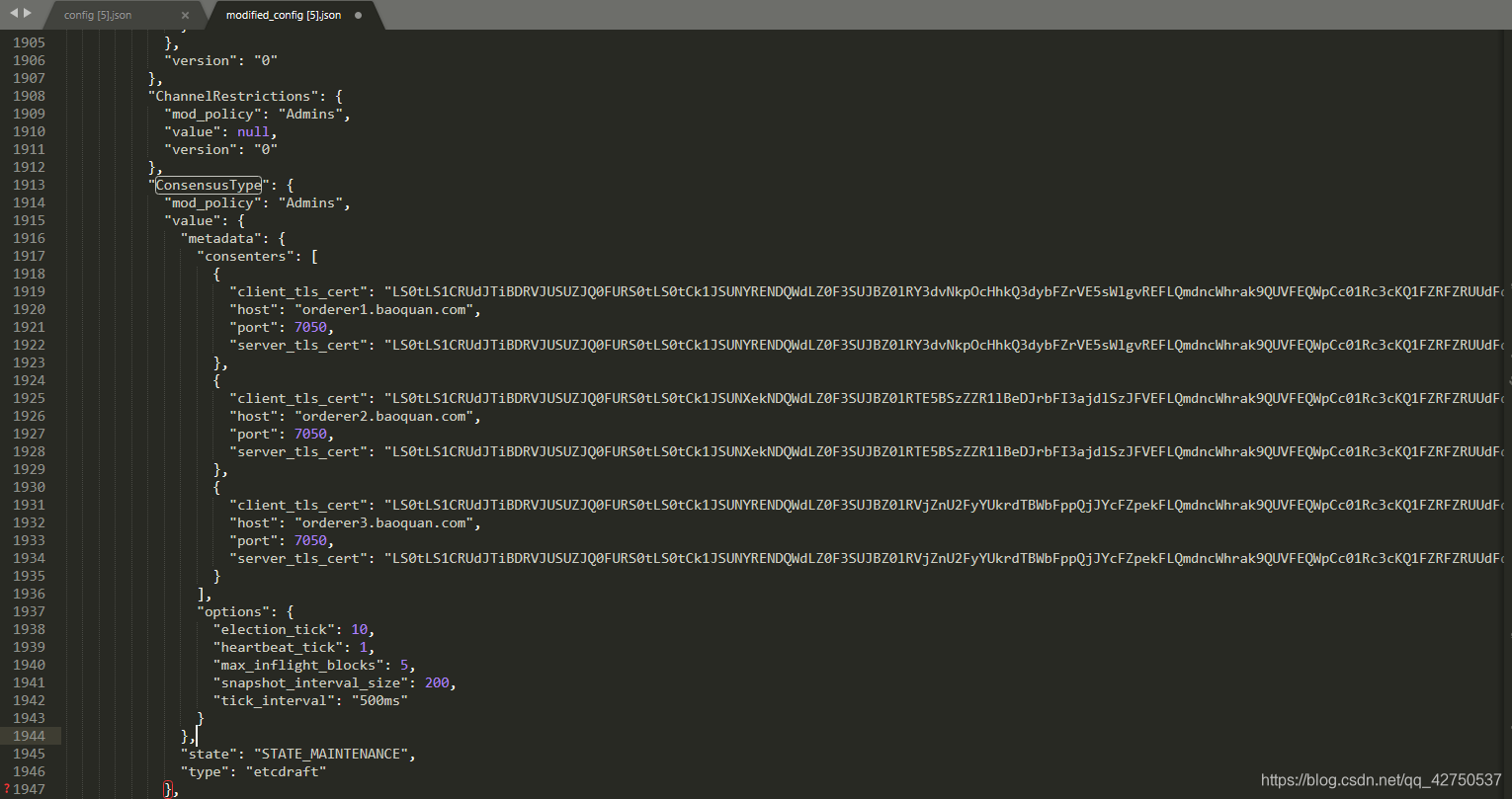1512x799 pixels.
Task: Click "server_tls_cert" key on line 1922
Action: point(298,345)
